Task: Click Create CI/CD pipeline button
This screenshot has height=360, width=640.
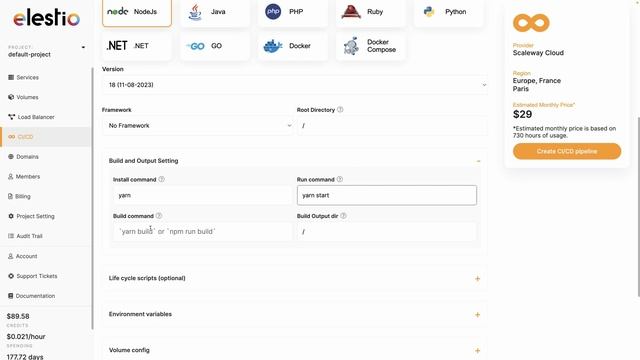Action: tap(567, 151)
